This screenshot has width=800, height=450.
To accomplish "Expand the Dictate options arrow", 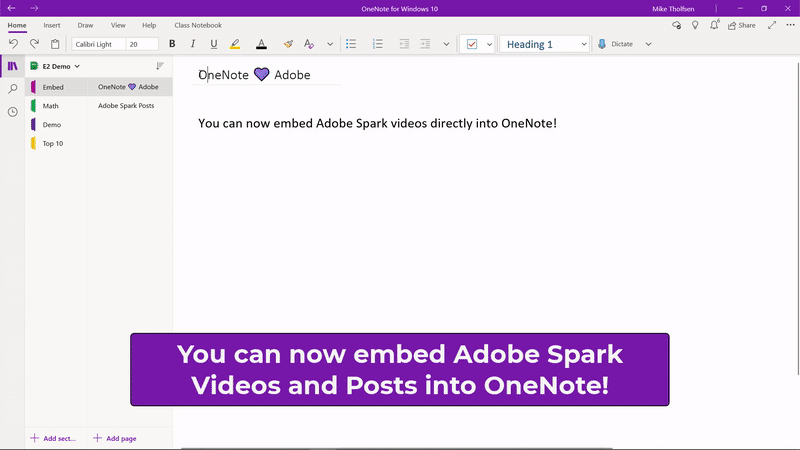I will click(x=648, y=44).
